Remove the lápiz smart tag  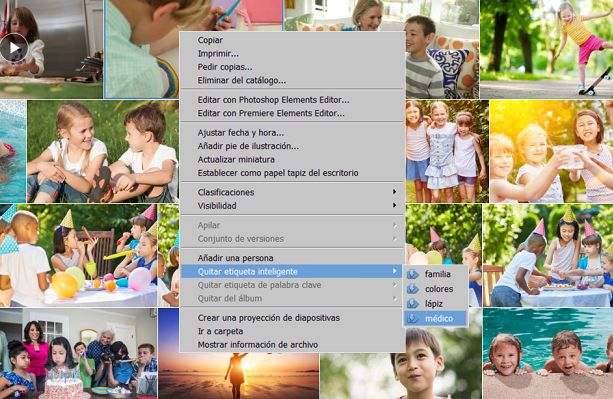tap(435, 304)
